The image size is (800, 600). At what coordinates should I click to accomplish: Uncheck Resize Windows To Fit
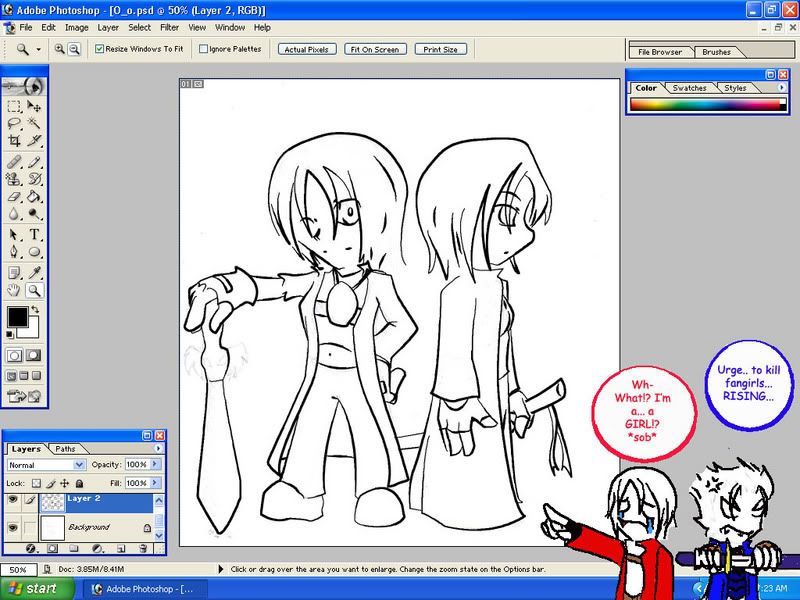tap(100, 48)
